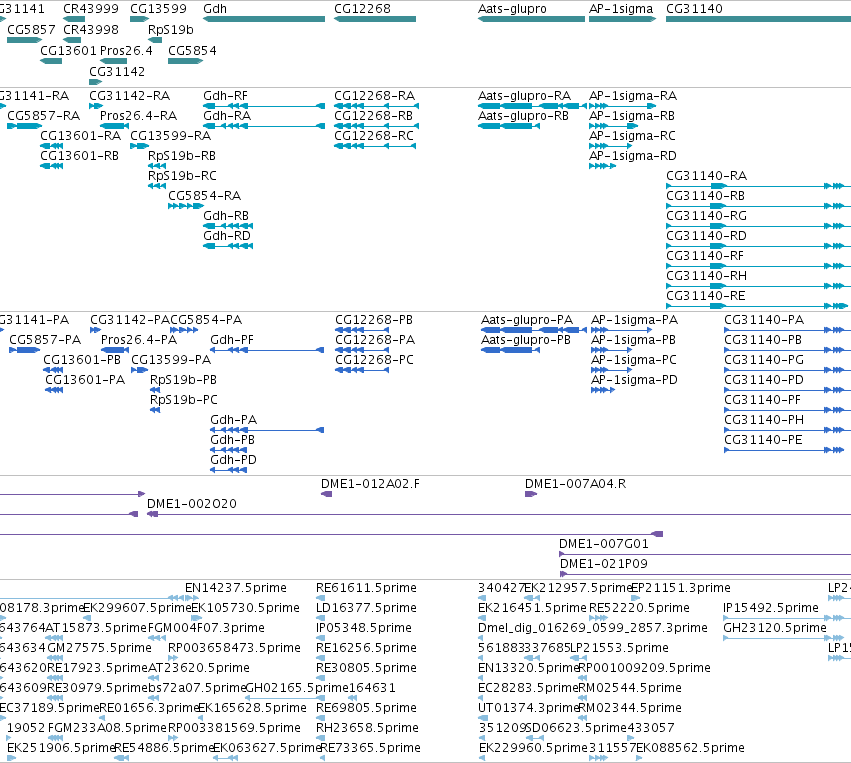
Task: Select the FGM004F07.3prime EST label
Action: (206, 628)
